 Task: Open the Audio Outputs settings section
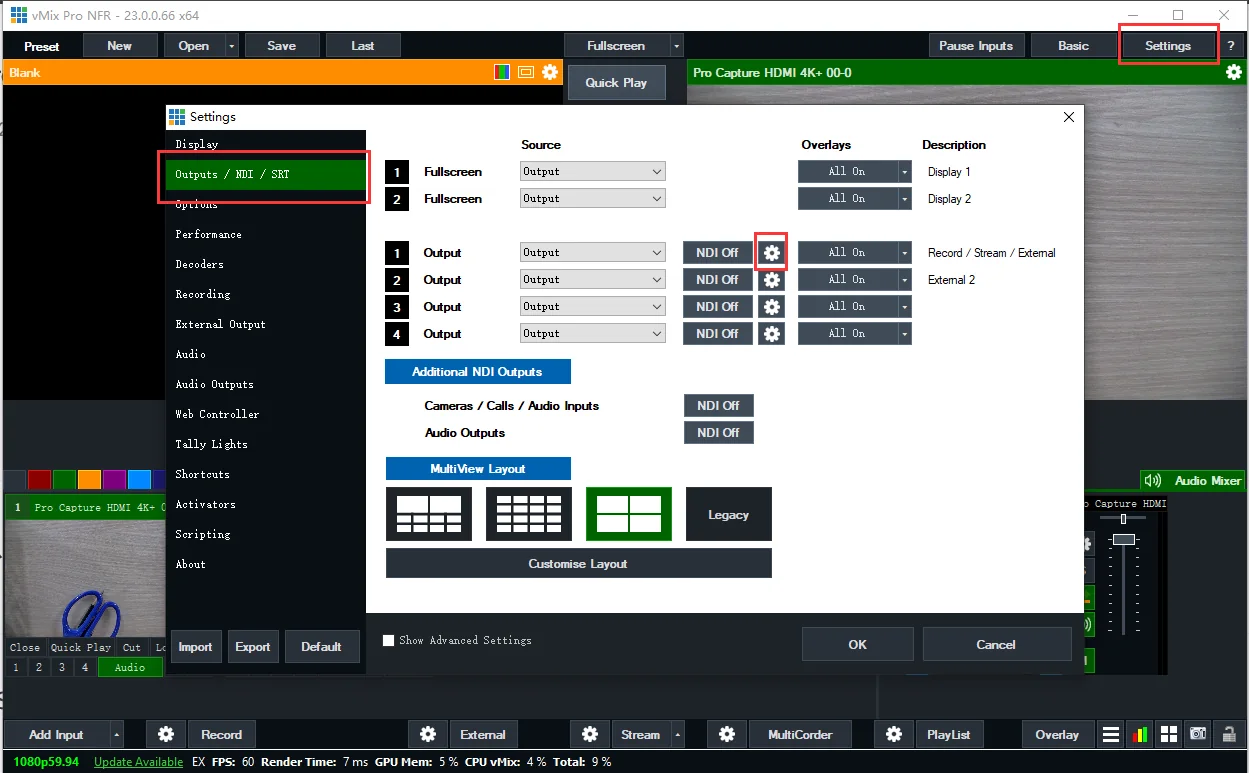click(x=214, y=384)
